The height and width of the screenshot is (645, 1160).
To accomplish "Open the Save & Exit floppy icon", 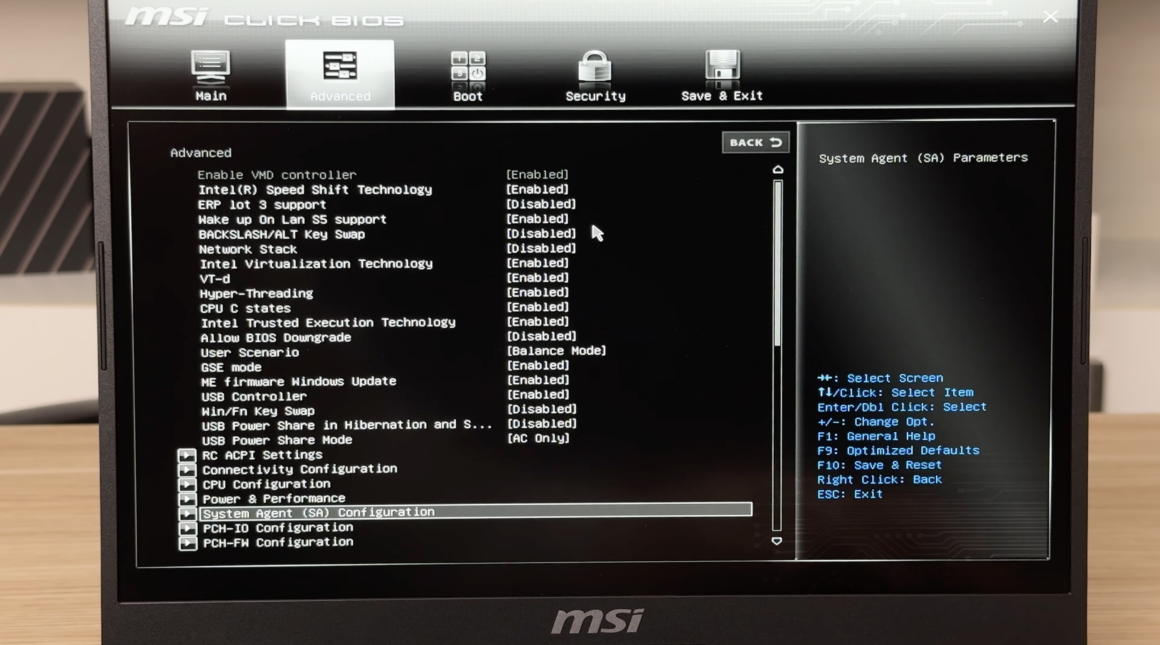I will tap(722, 67).
